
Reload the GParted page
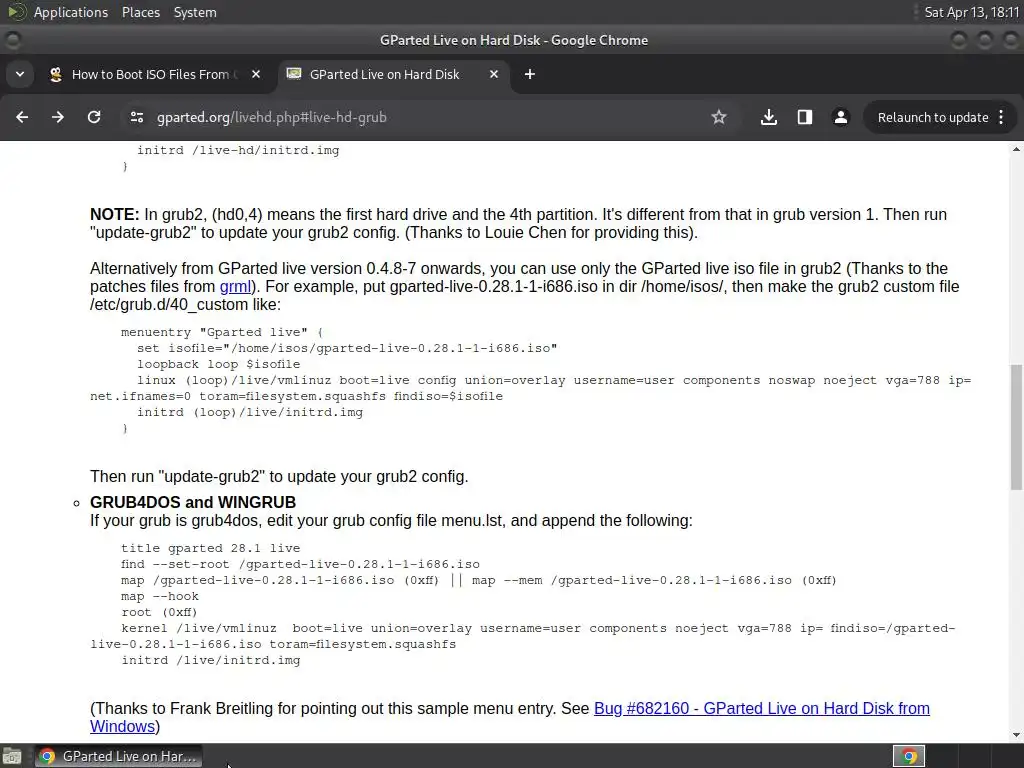[x=94, y=117]
